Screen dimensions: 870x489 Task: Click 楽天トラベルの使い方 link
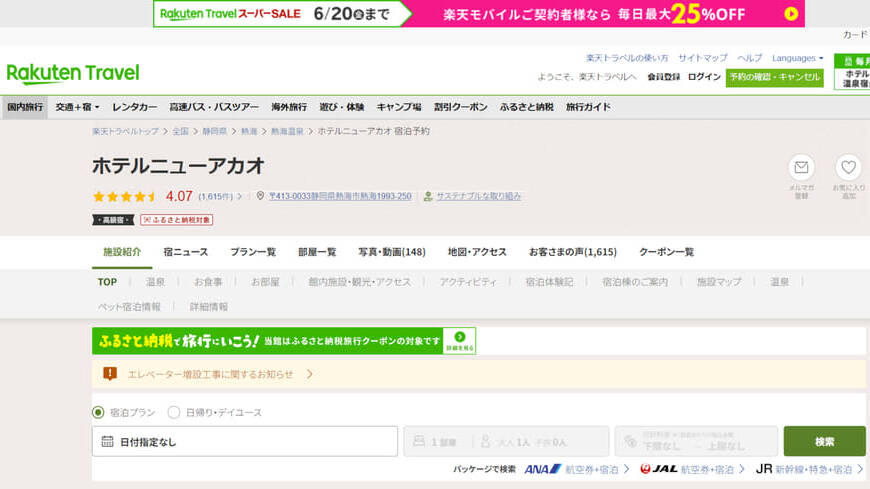click(x=627, y=58)
